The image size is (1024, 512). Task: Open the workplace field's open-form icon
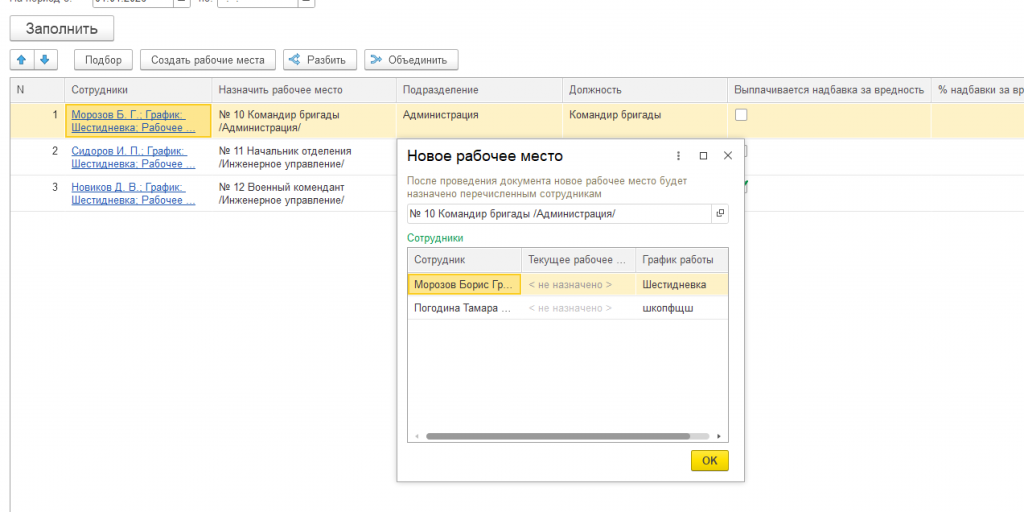coord(720,214)
